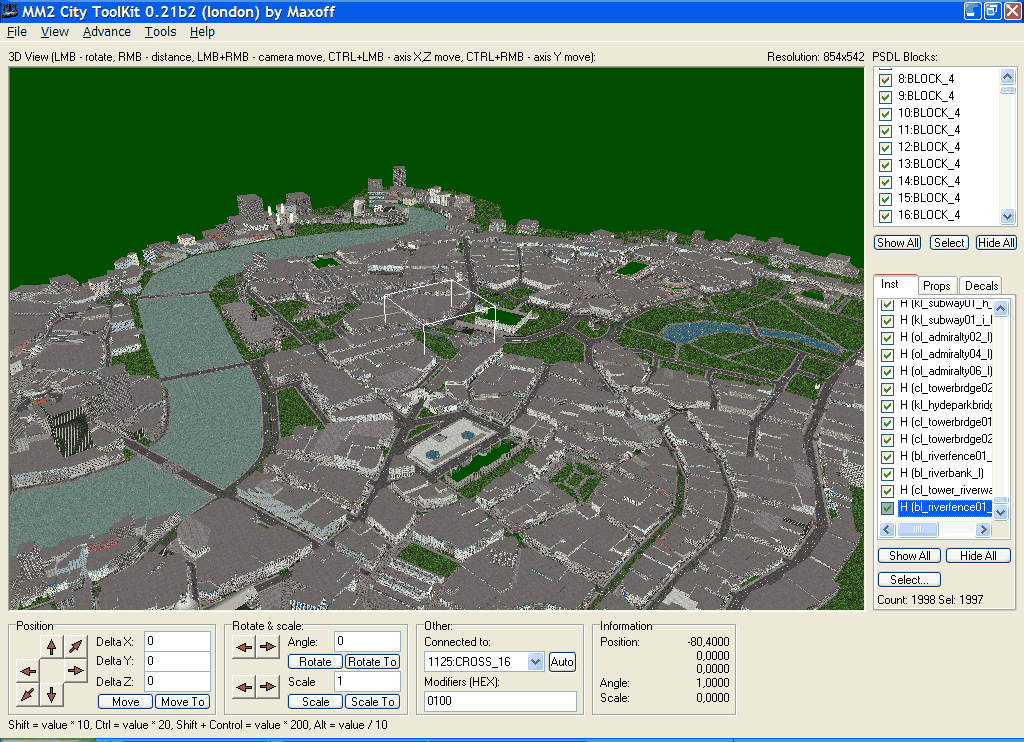The width and height of the screenshot is (1024, 742).
Task: Toggle the 14:BLOCK_4 block checkbox
Action: [885, 181]
